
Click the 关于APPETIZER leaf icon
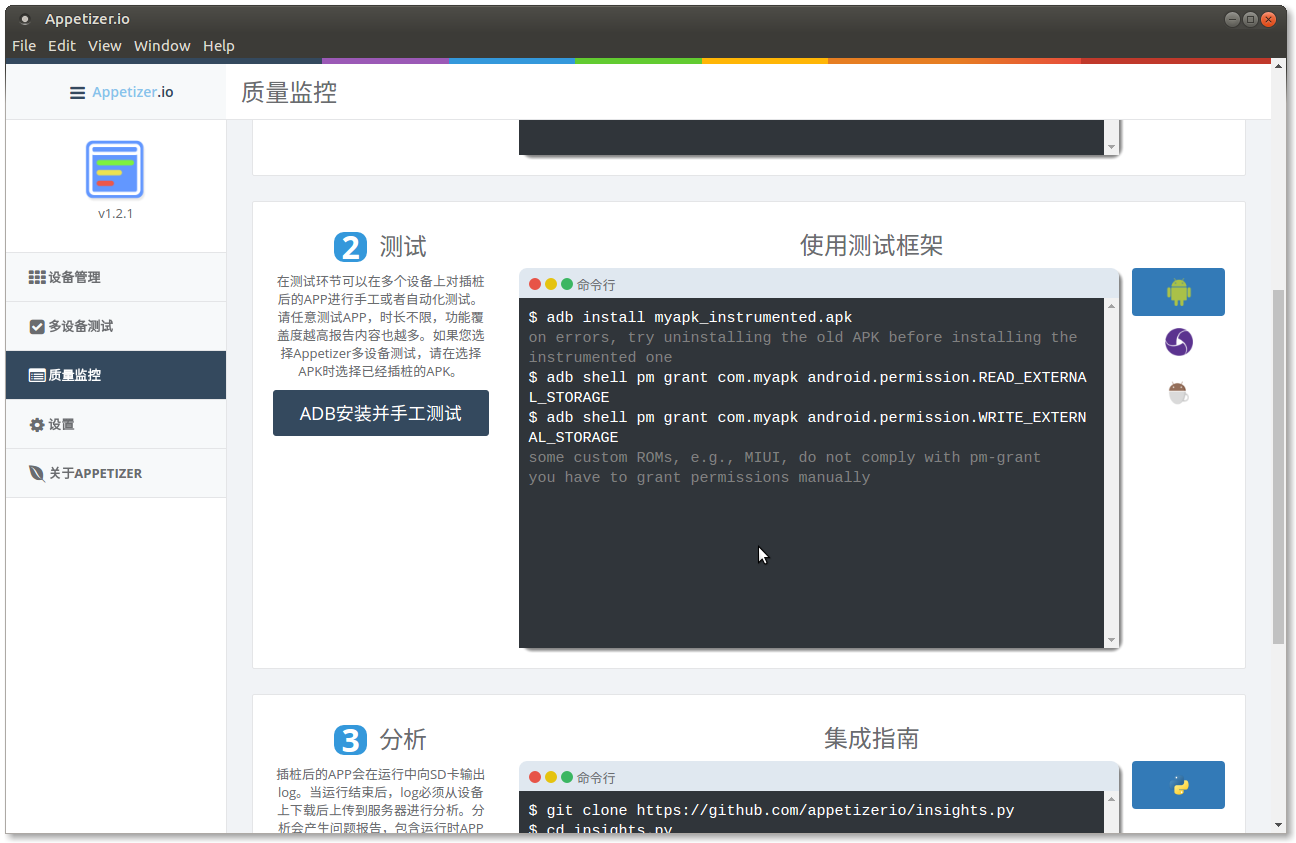click(x=37, y=473)
